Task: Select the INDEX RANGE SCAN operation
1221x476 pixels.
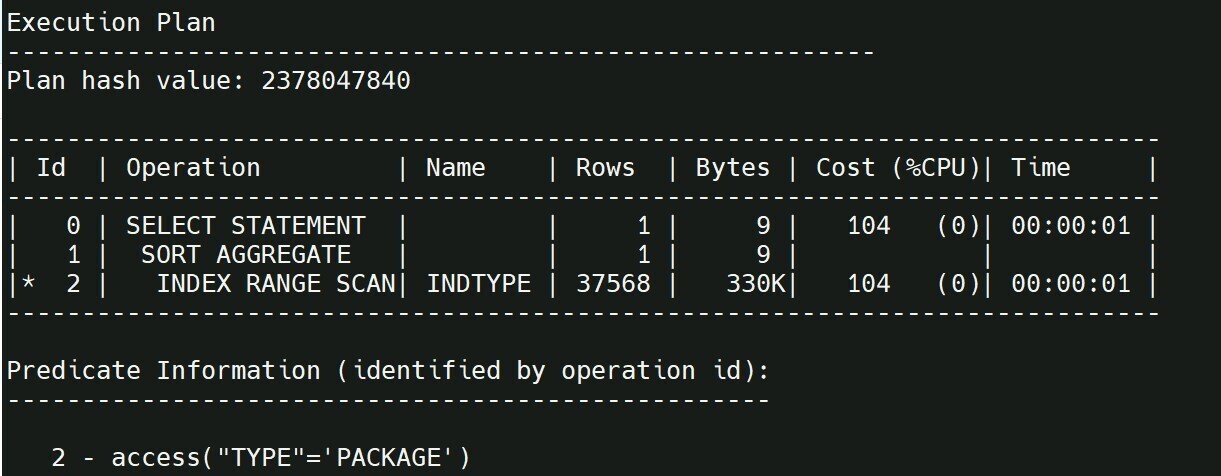Action: (276, 284)
